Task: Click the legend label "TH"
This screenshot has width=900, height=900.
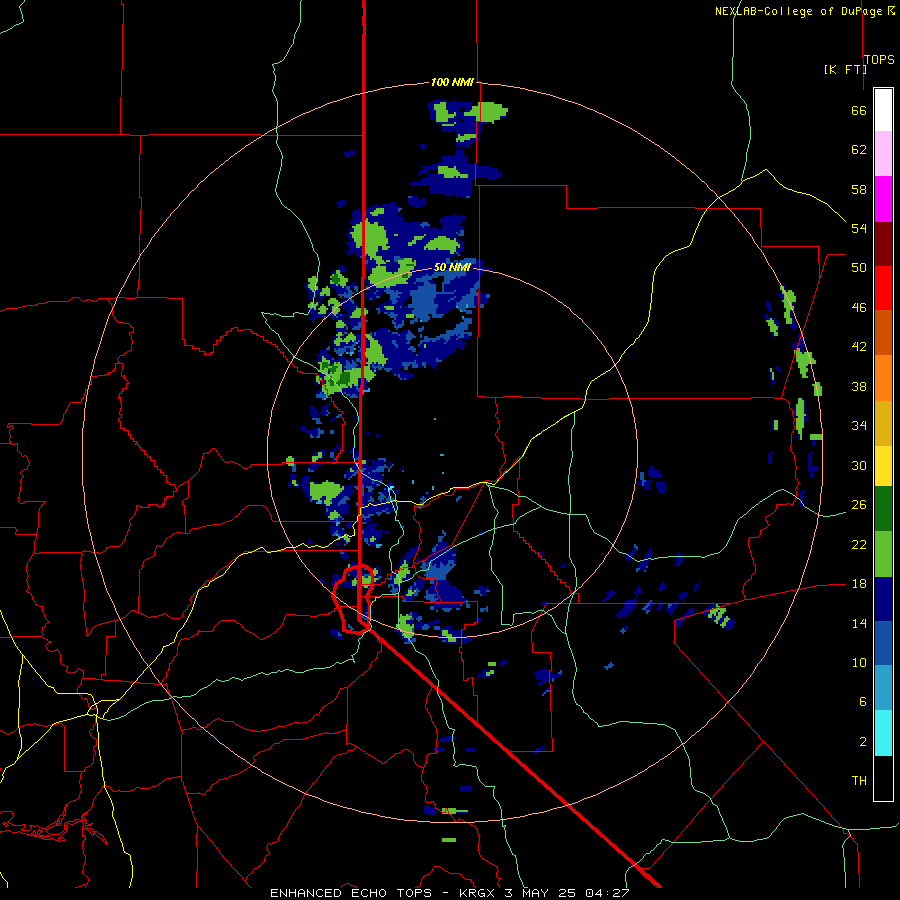Action: click(x=859, y=781)
